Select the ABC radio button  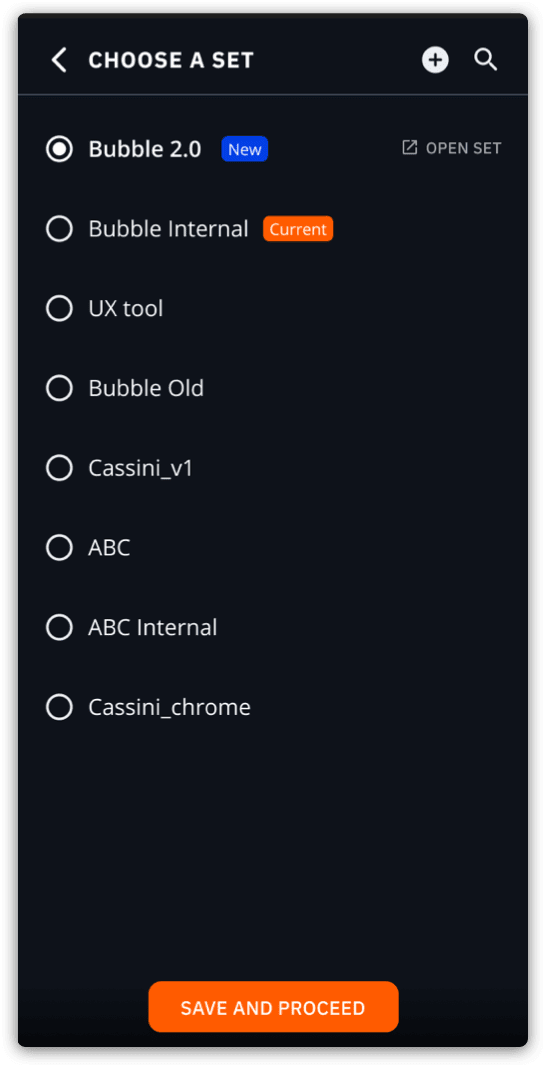tap(59, 547)
